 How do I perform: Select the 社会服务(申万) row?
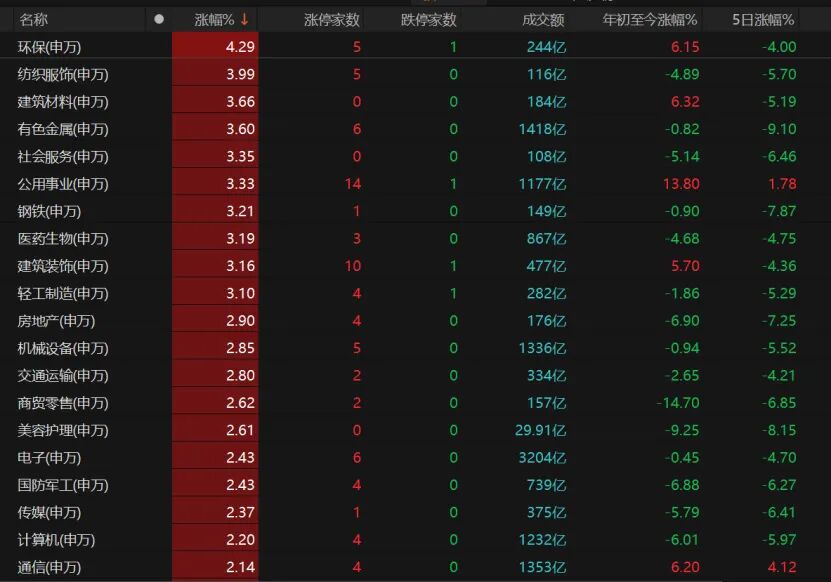point(416,156)
